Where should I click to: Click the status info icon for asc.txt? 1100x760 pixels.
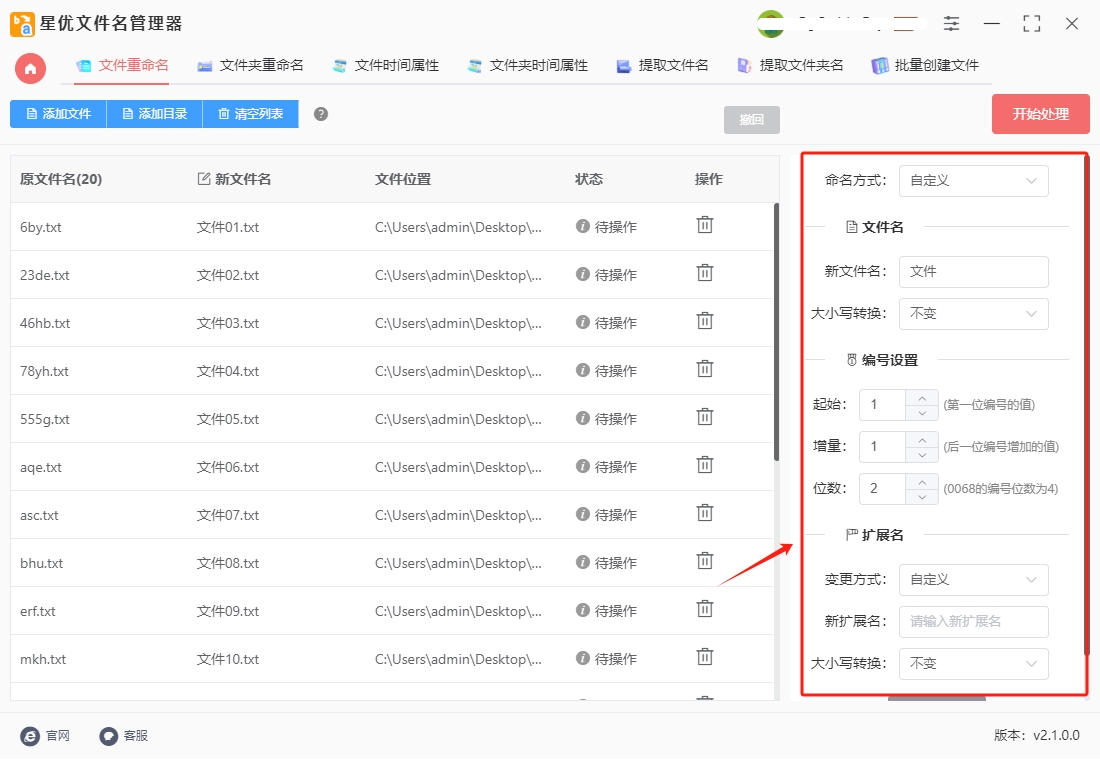click(x=582, y=514)
